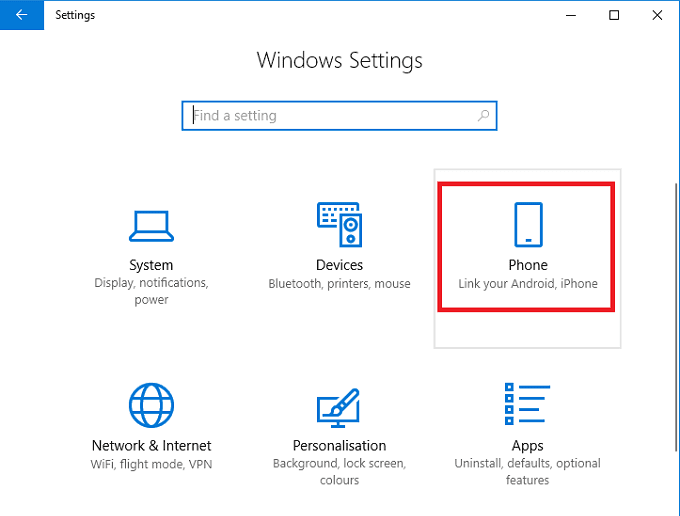
Task: Click "Bluetooth, printers, mouse" description
Action: tap(339, 284)
